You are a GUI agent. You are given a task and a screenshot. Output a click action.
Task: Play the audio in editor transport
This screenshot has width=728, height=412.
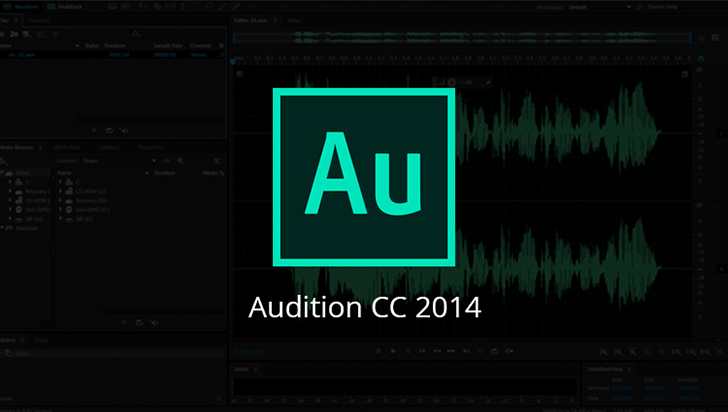[x=393, y=351]
